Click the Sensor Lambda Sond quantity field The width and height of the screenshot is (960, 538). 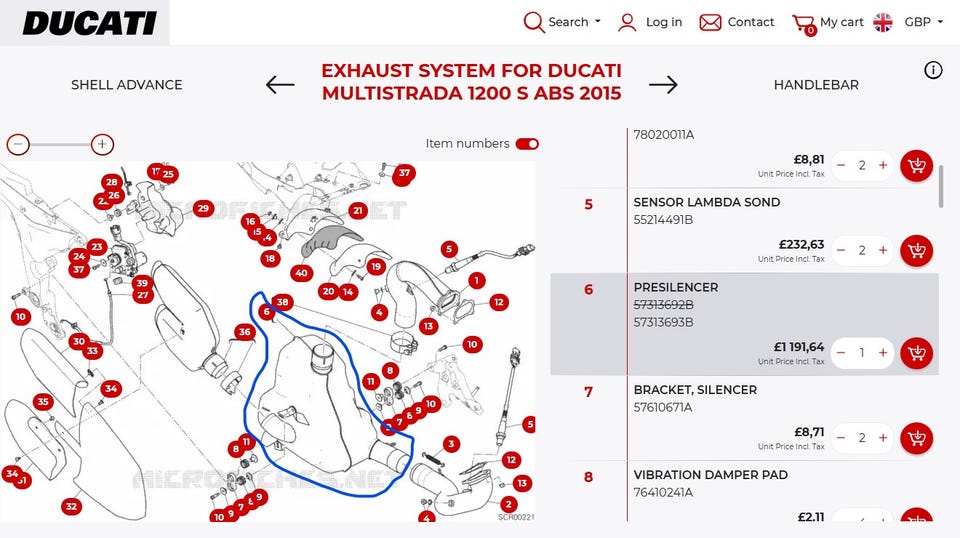tap(862, 250)
